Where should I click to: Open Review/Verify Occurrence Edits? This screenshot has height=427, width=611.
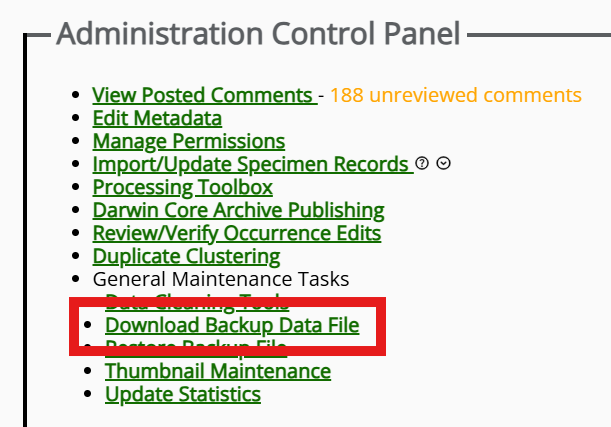point(237,234)
